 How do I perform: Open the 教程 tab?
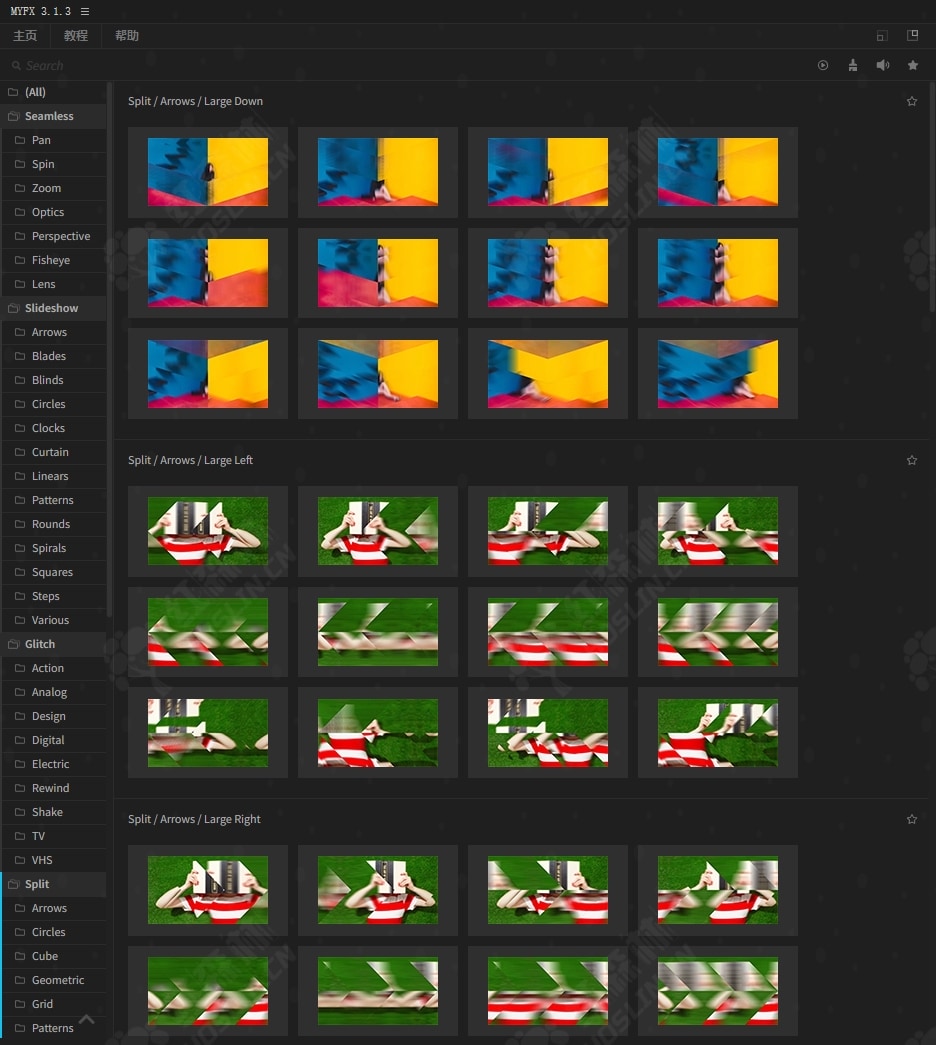point(76,36)
